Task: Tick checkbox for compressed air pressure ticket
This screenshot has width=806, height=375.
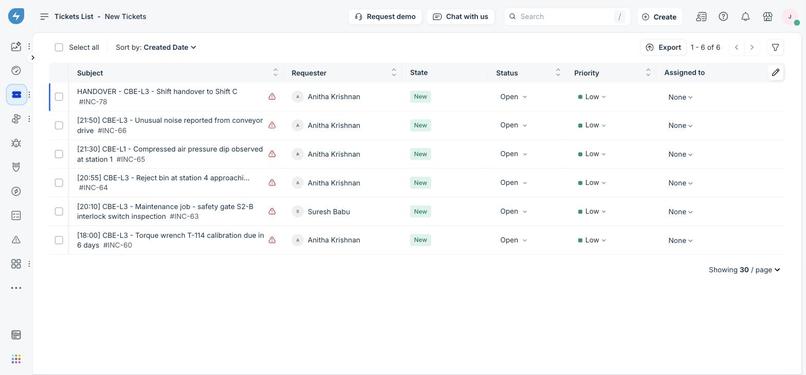Action: click(x=59, y=154)
